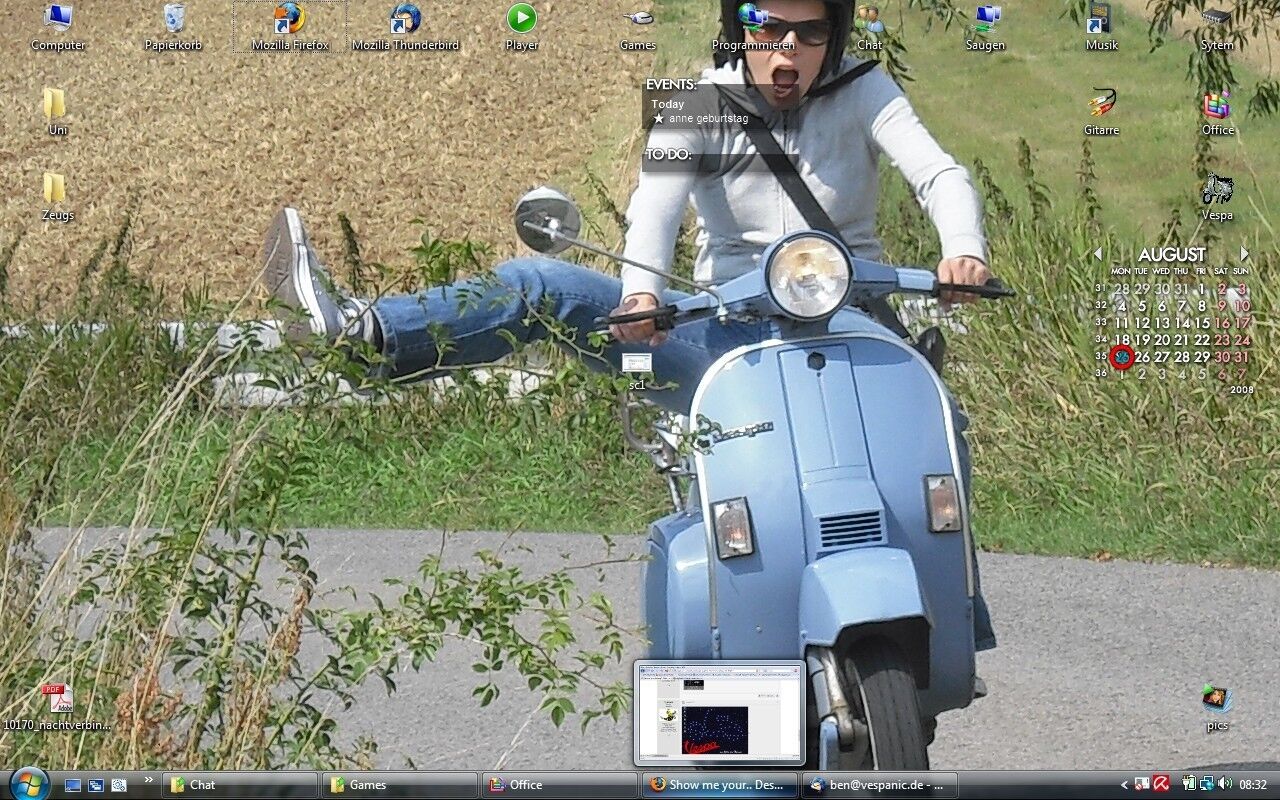Image resolution: width=1280 pixels, height=800 pixels.
Task: Click the volume speaker tray icon
Action: coord(1225,784)
